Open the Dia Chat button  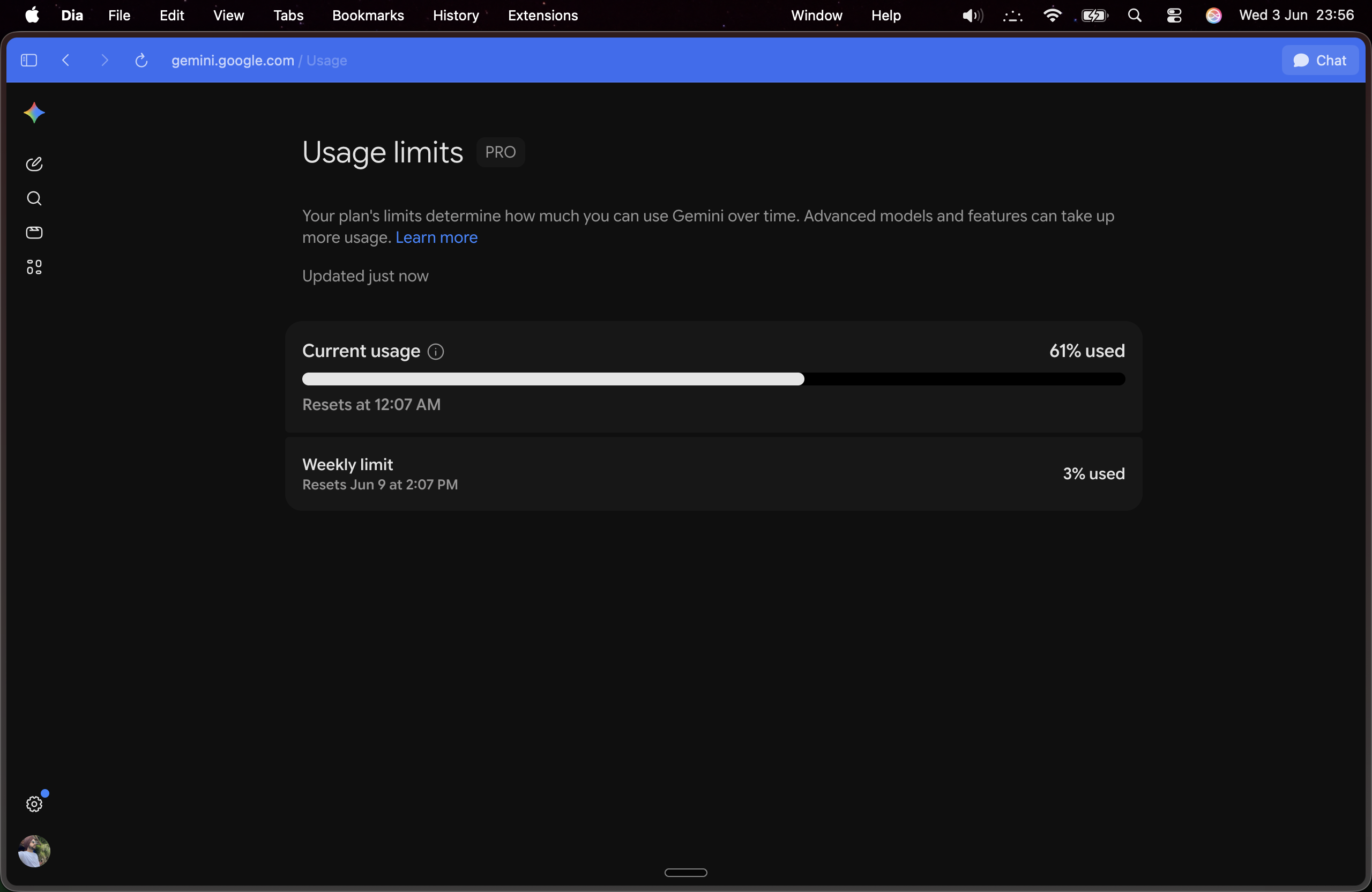point(1320,60)
